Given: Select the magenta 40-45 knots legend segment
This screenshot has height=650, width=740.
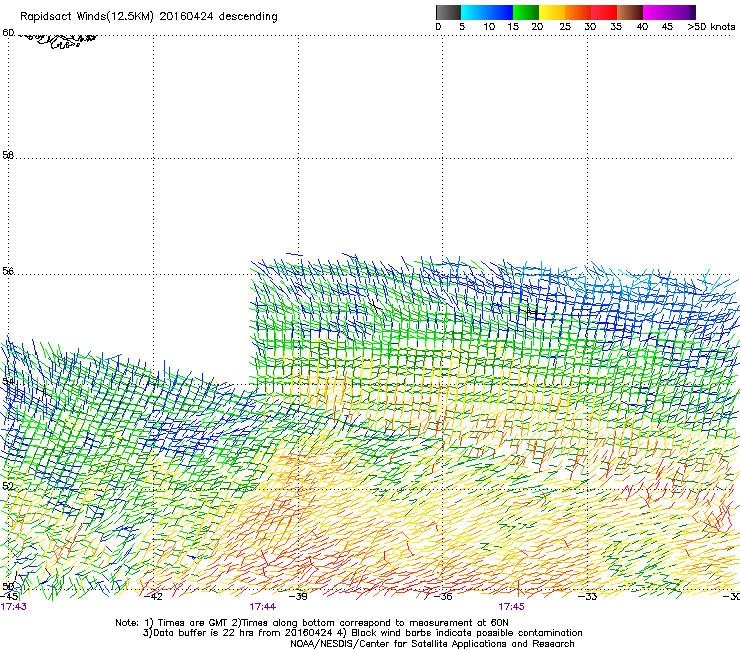Looking at the screenshot, I should click(x=656, y=12).
